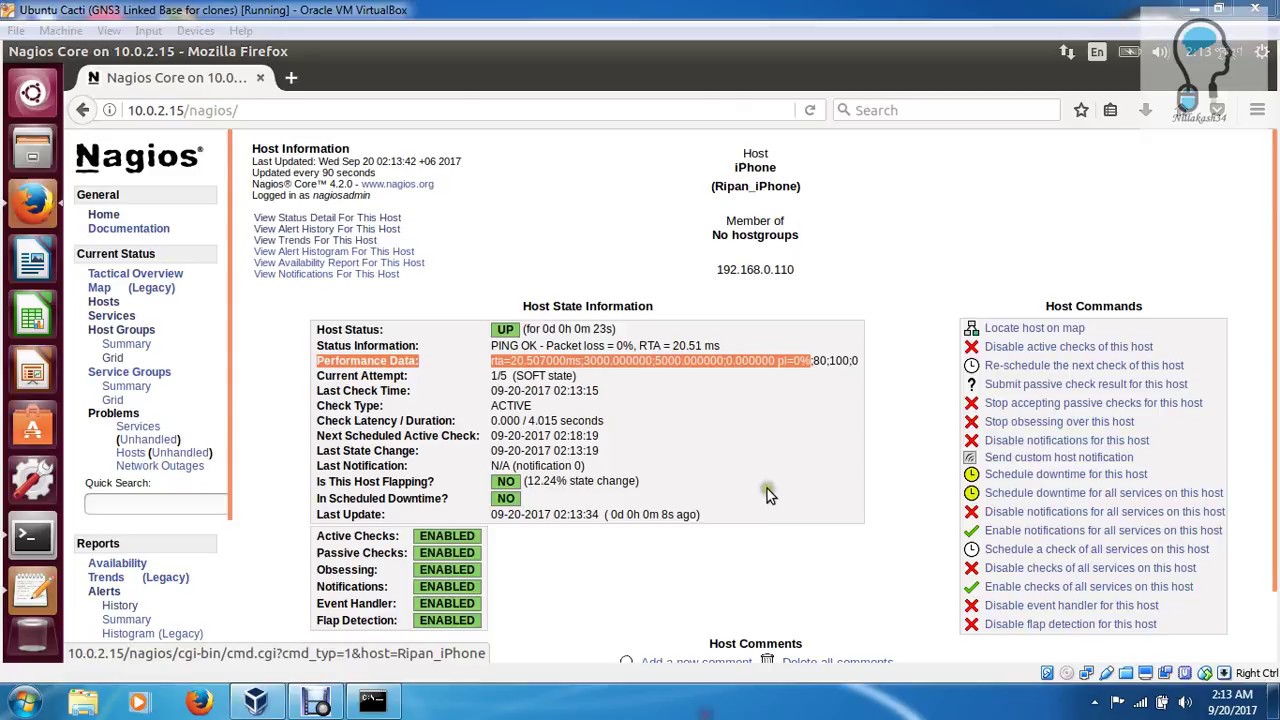Open the Trends link in Reports
Viewport: 1280px width, 720px height.
coord(106,578)
